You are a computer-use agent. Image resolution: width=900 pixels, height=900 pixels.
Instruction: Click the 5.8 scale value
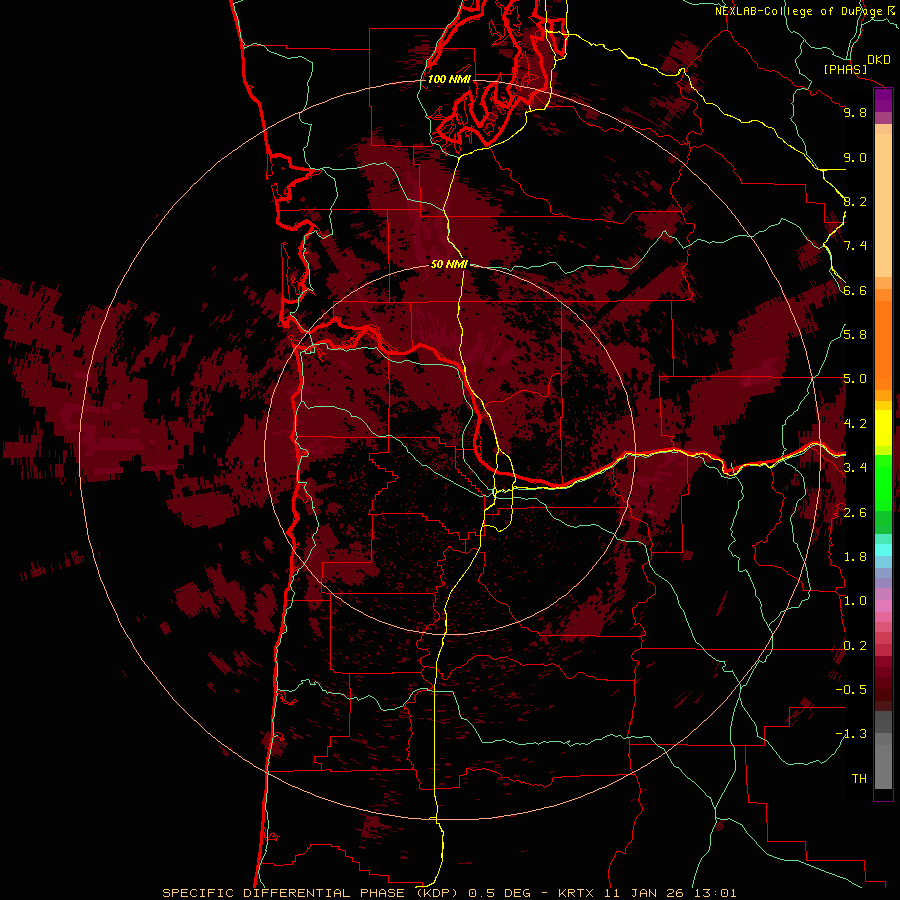coord(855,335)
